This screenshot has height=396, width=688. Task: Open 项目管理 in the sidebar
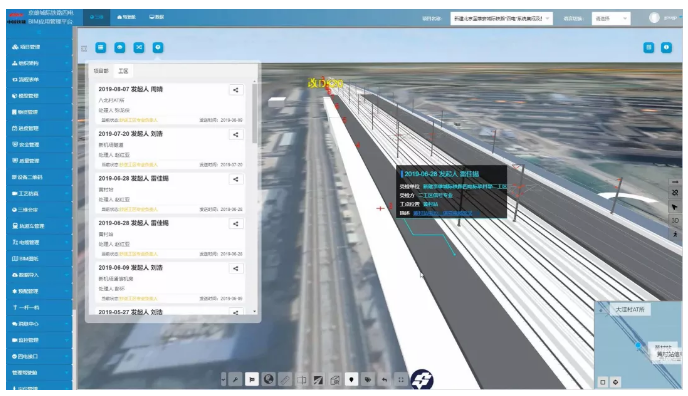point(39,47)
